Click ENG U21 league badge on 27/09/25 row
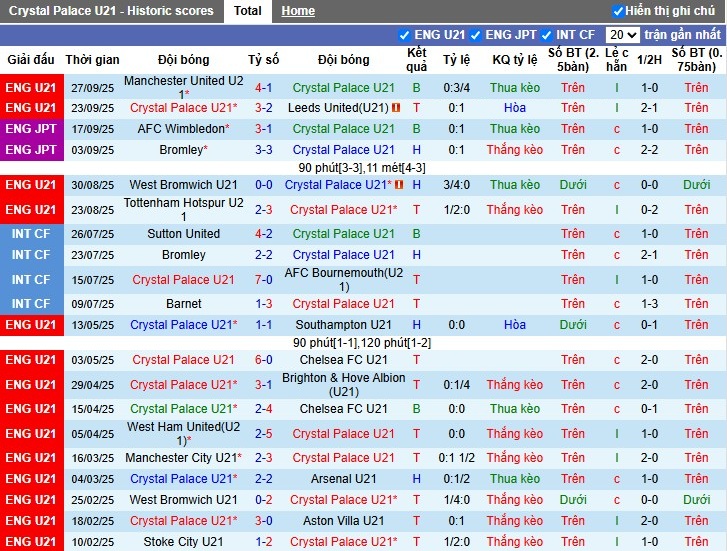 pos(30,87)
